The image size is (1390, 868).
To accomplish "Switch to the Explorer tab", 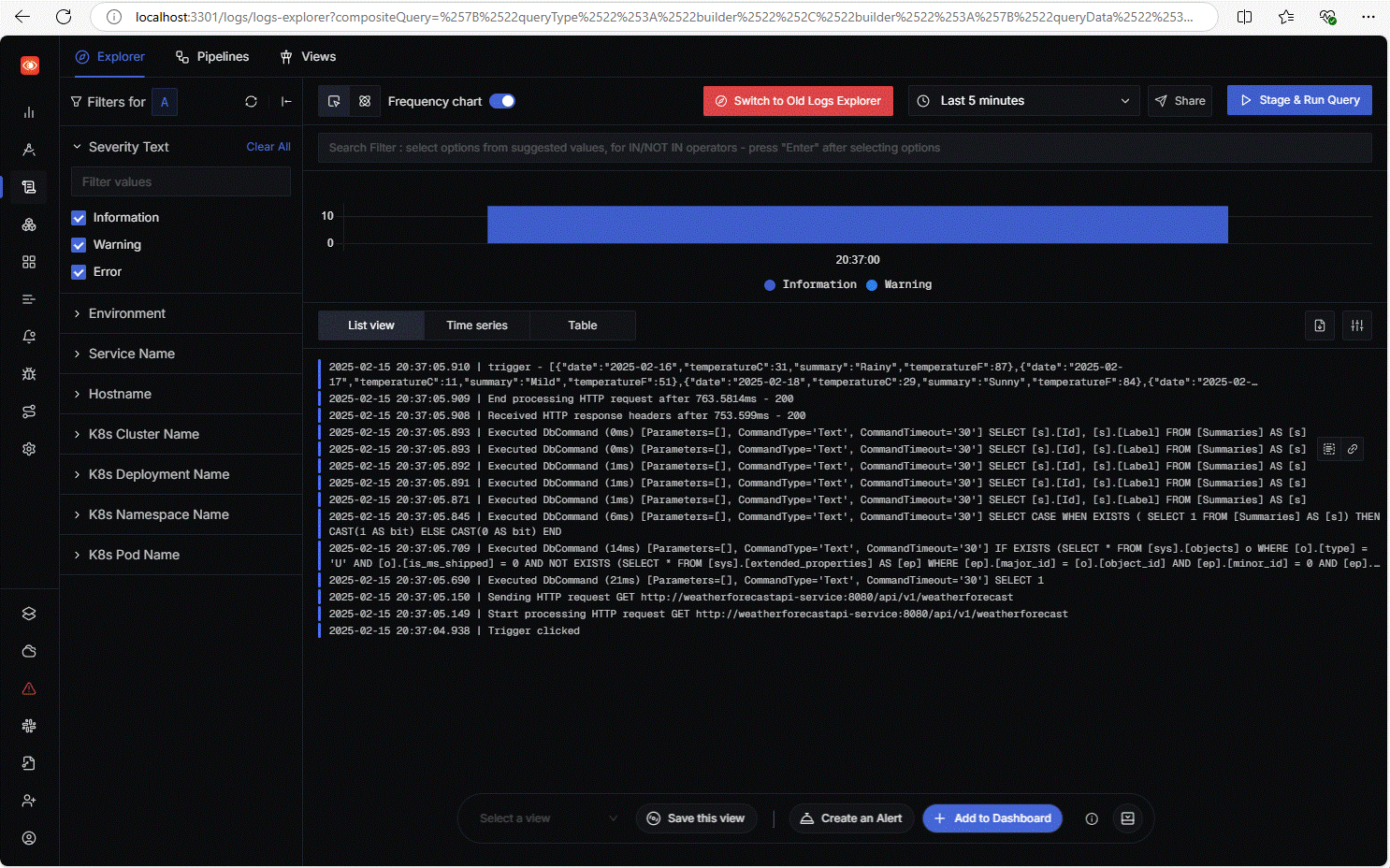I will coord(110,57).
